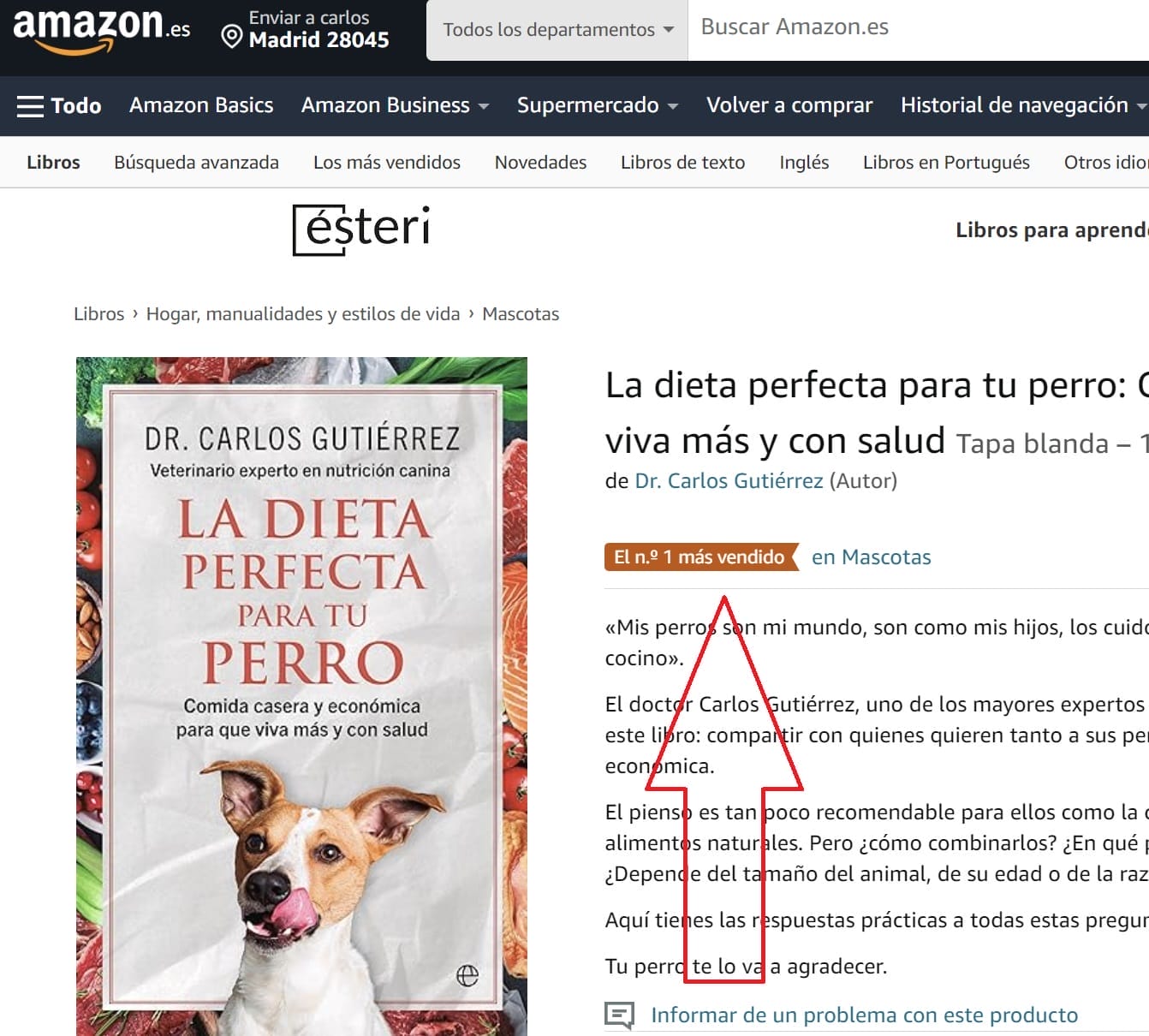The width and height of the screenshot is (1149, 1036).
Task: Click the report problem speech bubble icon
Action: [x=619, y=1015]
